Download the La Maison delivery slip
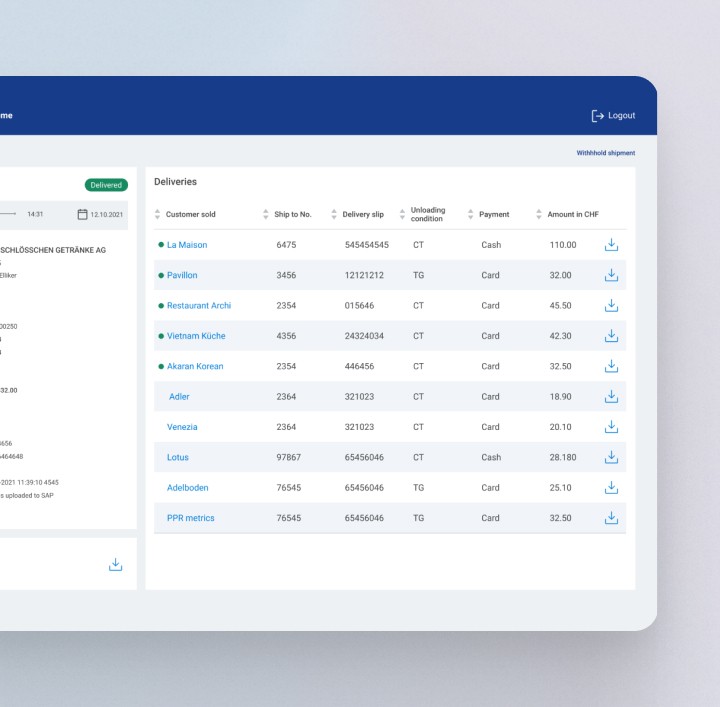The height and width of the screenshot is (707, 720). point(611,245)
